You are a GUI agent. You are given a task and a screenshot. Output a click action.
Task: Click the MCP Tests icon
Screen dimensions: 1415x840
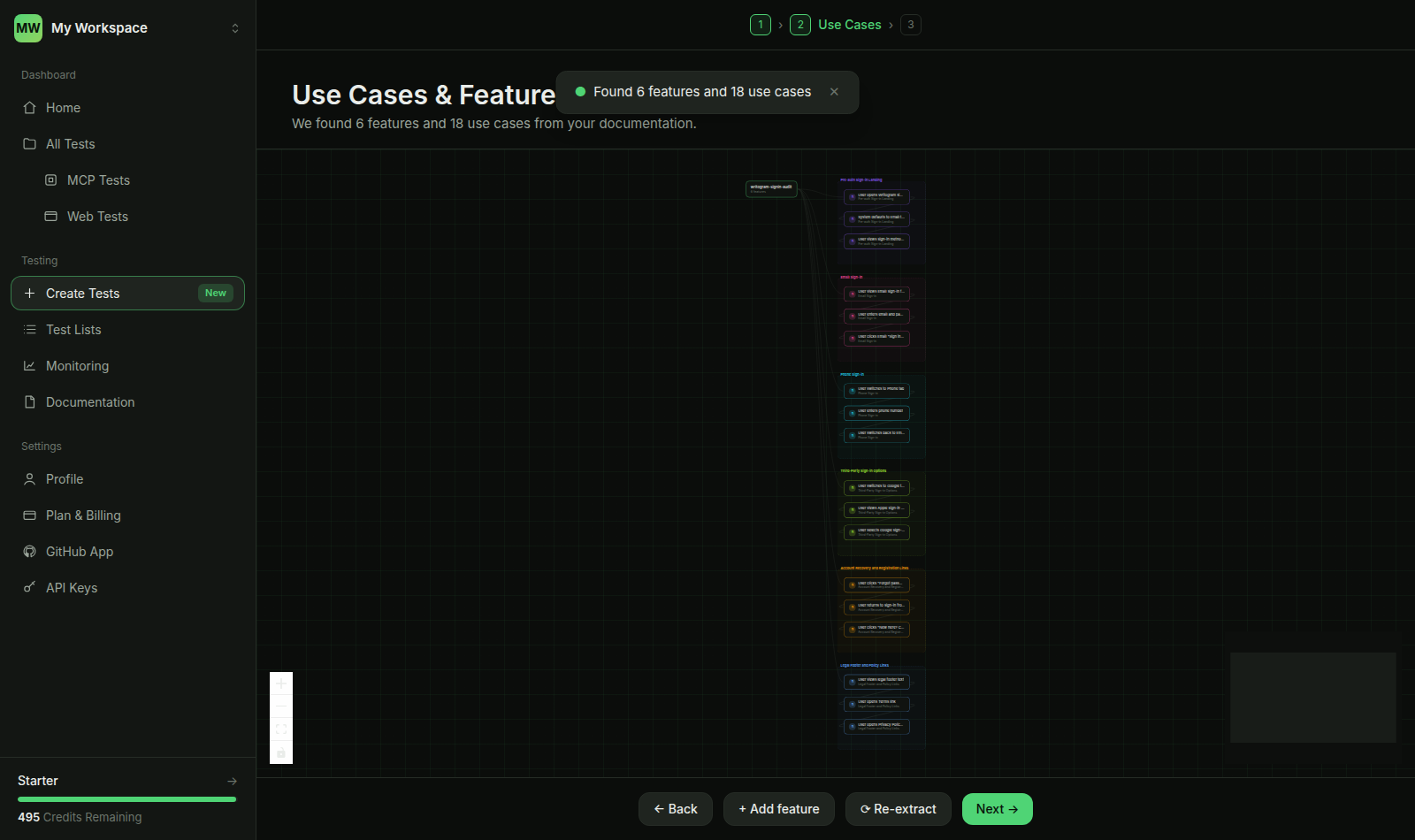tap(50, 180)
